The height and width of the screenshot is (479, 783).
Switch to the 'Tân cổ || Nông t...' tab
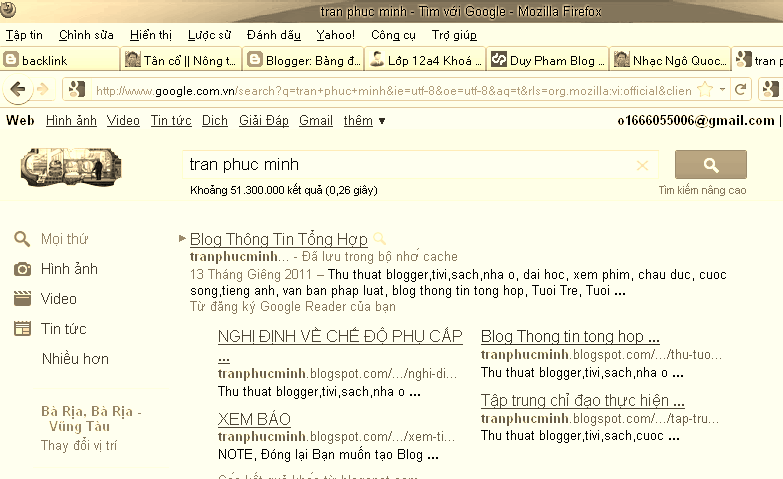click(x=181, y=60)
